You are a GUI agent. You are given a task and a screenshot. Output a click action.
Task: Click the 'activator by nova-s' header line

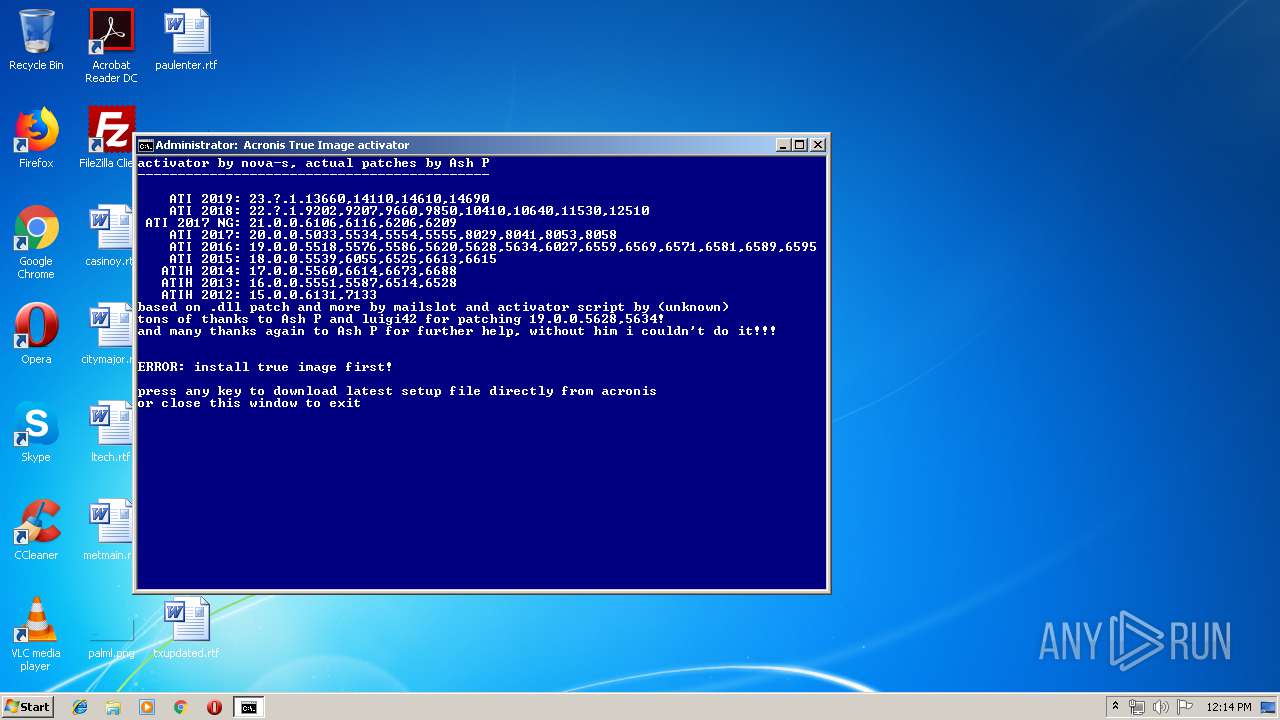click(x=313, y=163)
